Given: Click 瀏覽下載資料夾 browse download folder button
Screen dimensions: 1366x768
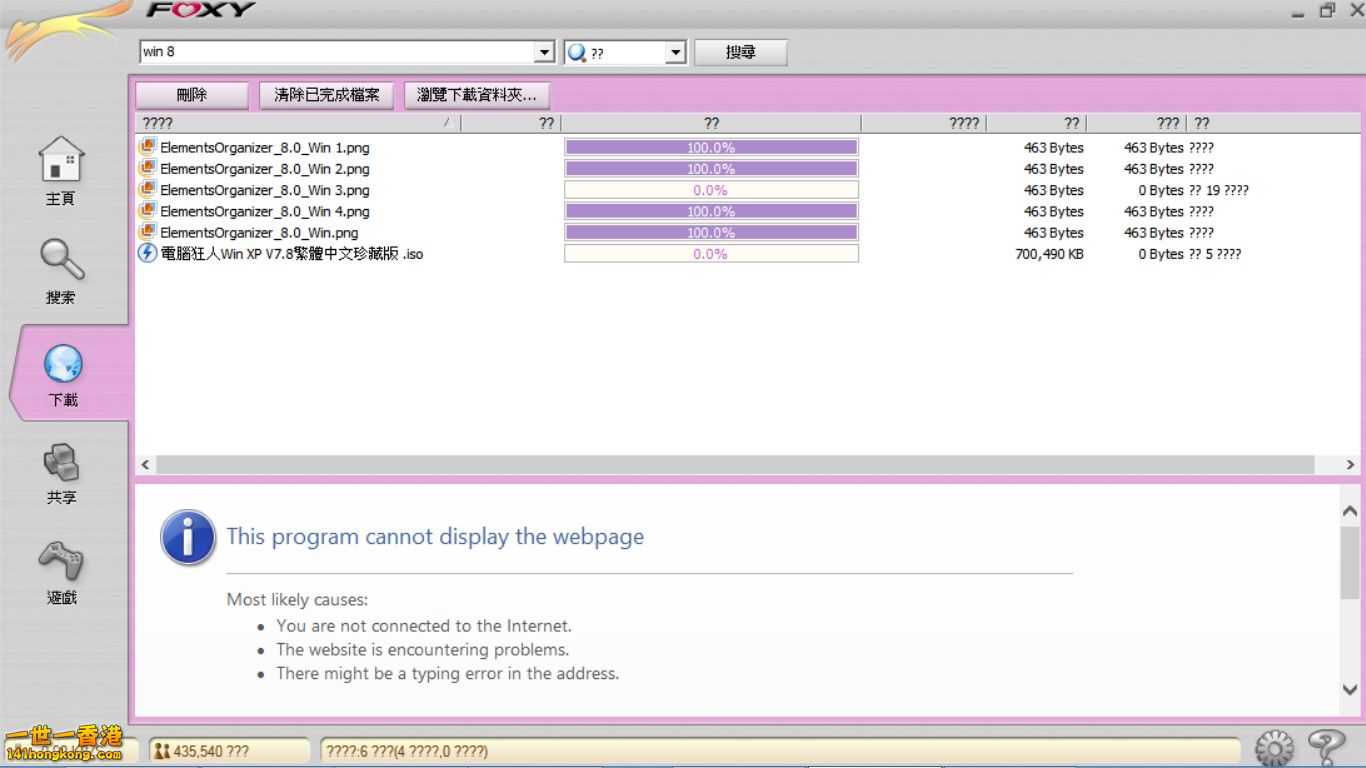Looking at the screenshot, I should [477, 95].
